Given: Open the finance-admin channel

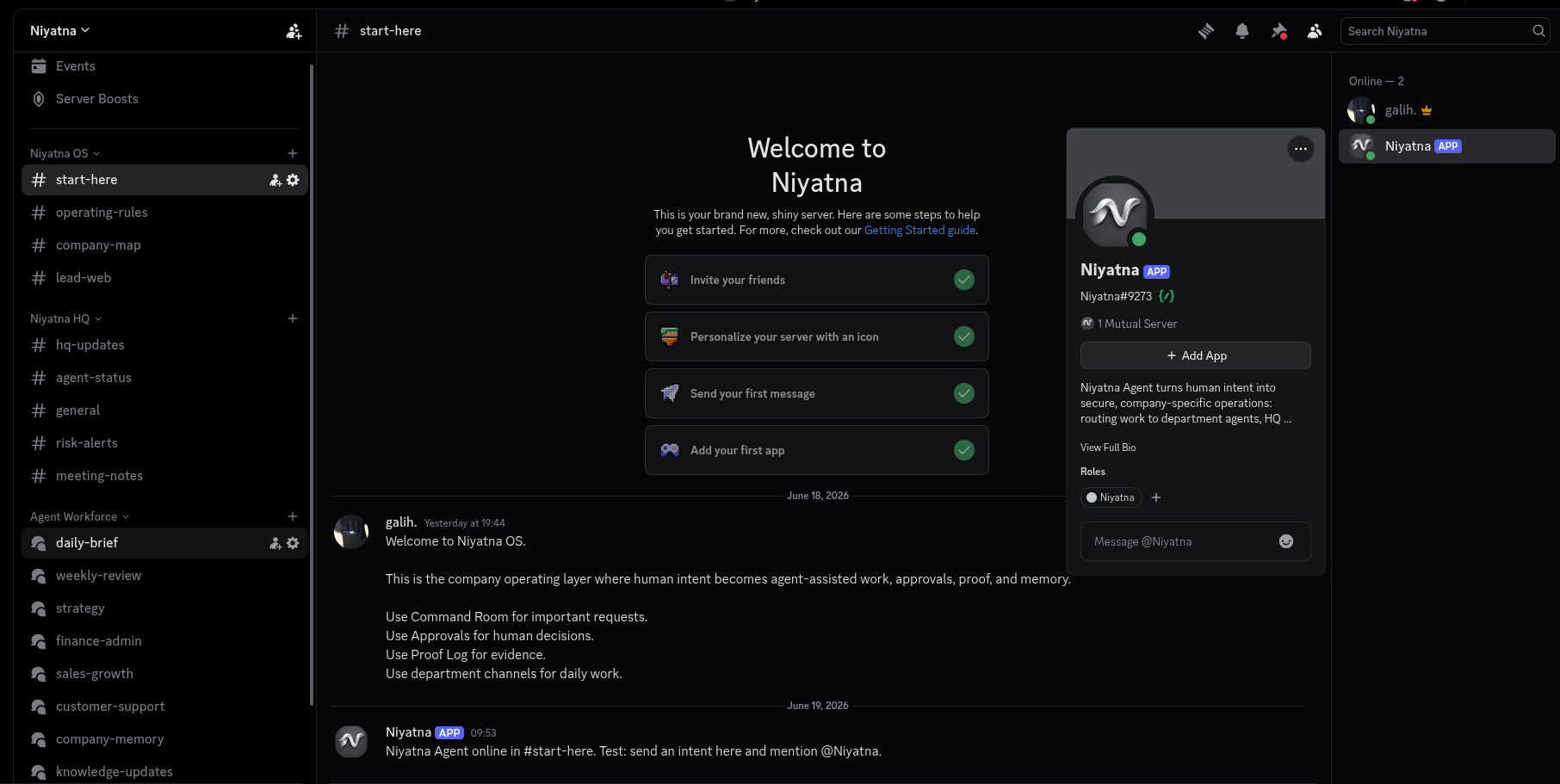Looking at the screenshot, I should pos(164,641).
